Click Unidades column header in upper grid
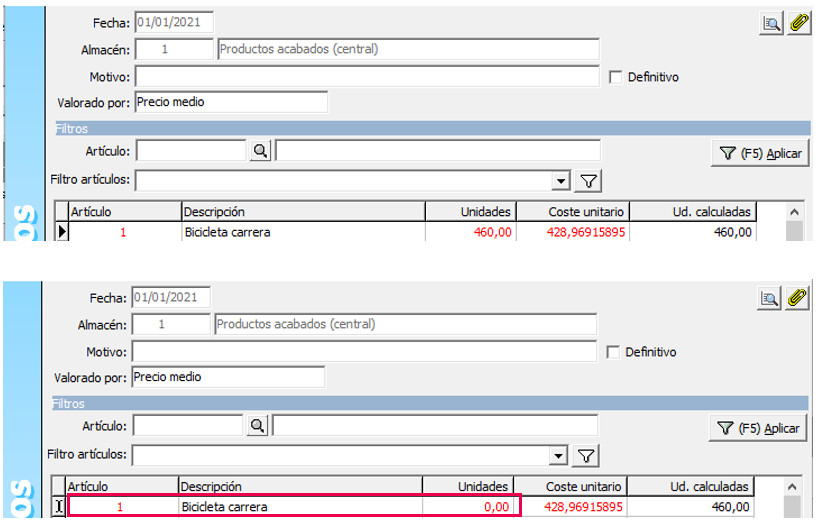This screenshot has width=820, height=526. [x=471, y=212]
